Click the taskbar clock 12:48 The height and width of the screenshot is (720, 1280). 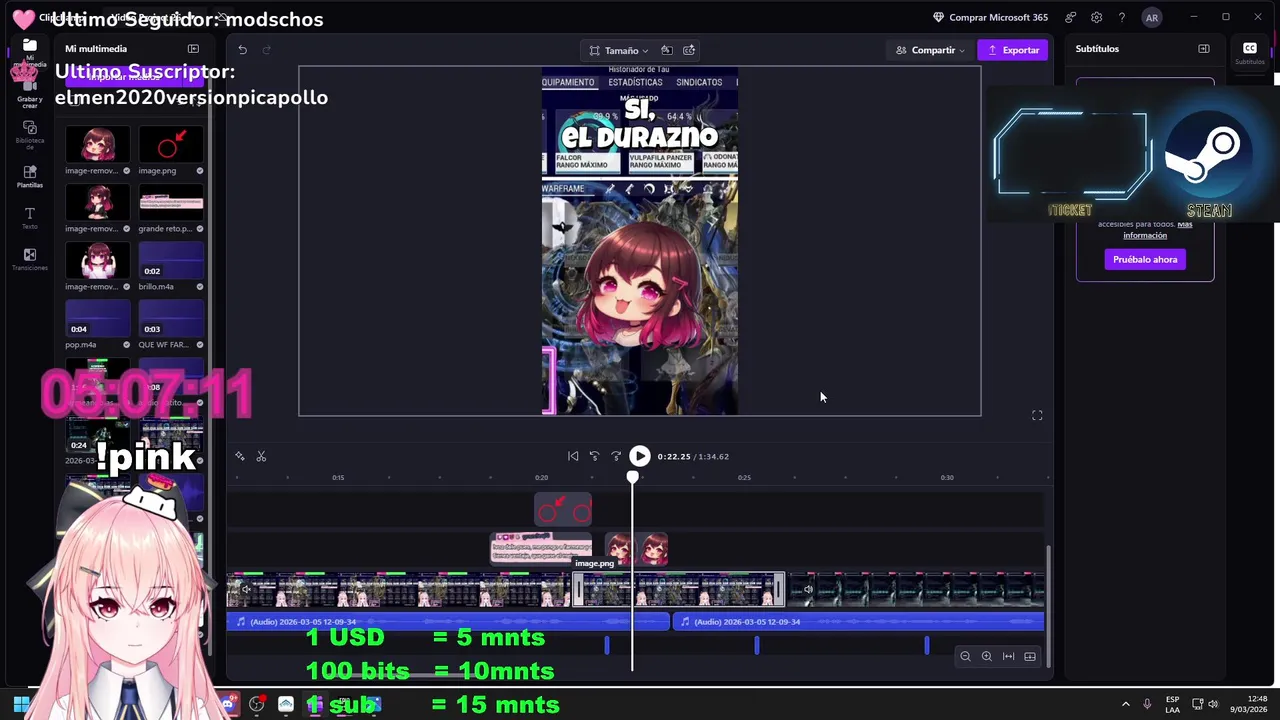[x=1249, y=704]
